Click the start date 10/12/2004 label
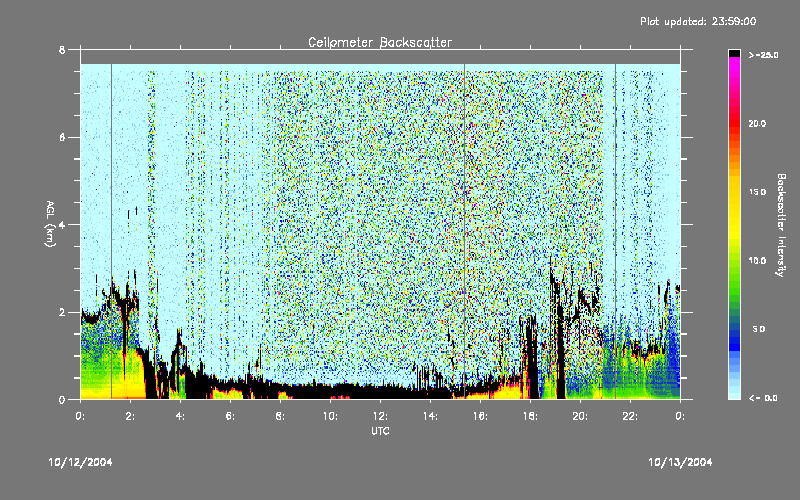The height and width of the screenshot is (500, 800). 80,462
